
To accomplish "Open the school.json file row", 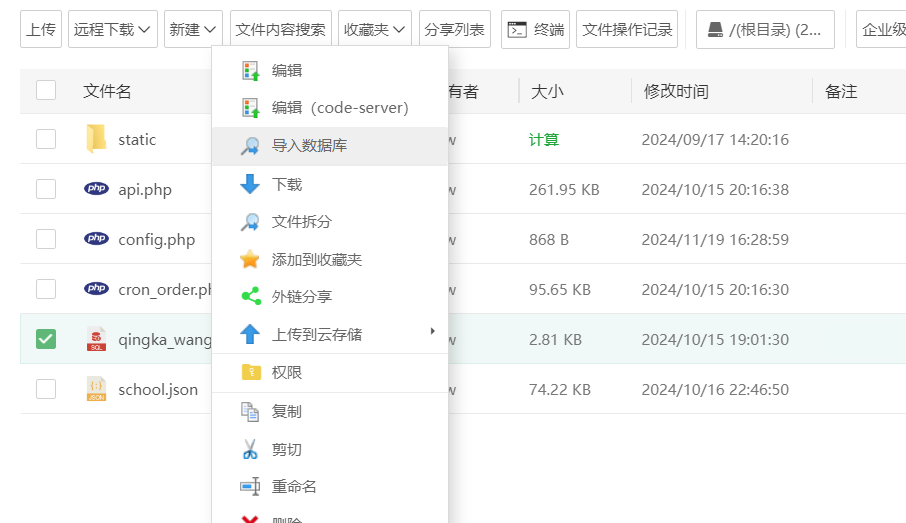I will tap(158, 390).
